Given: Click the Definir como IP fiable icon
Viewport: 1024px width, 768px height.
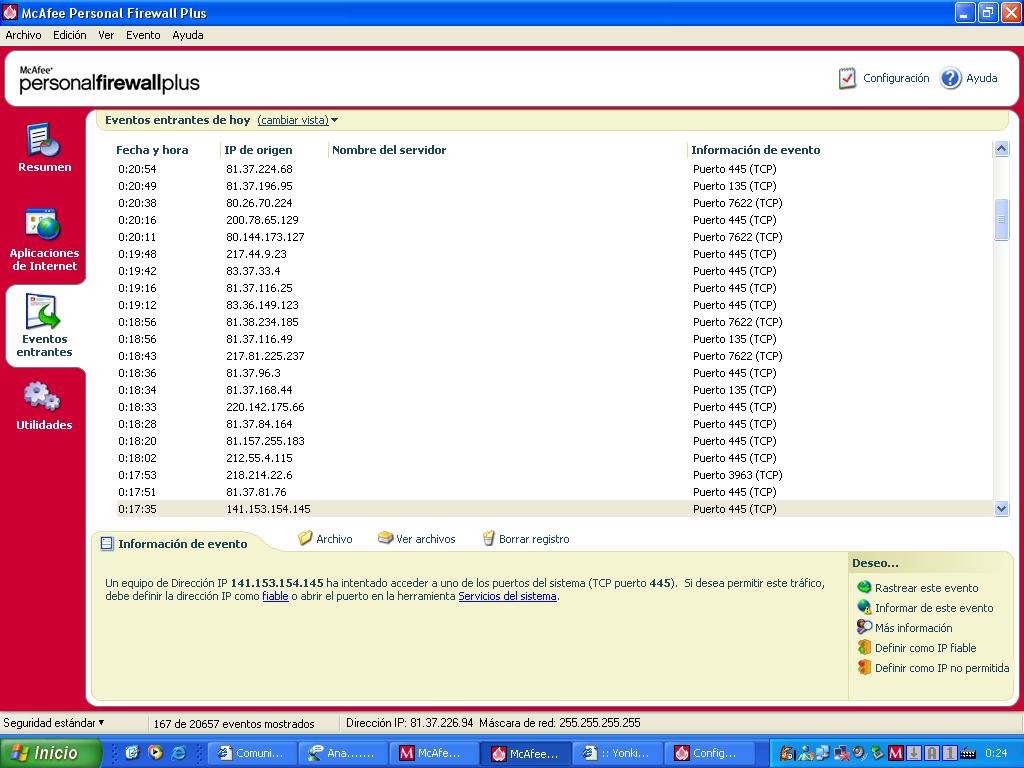Looking at the screenshot, I should pos(864,647).
